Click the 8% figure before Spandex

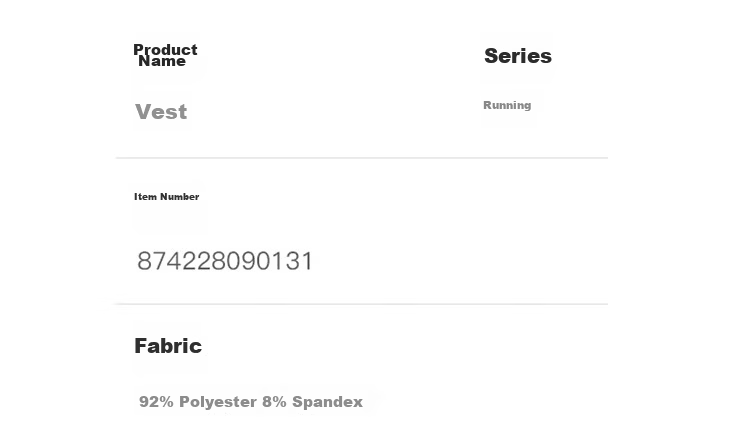point(274,402)
